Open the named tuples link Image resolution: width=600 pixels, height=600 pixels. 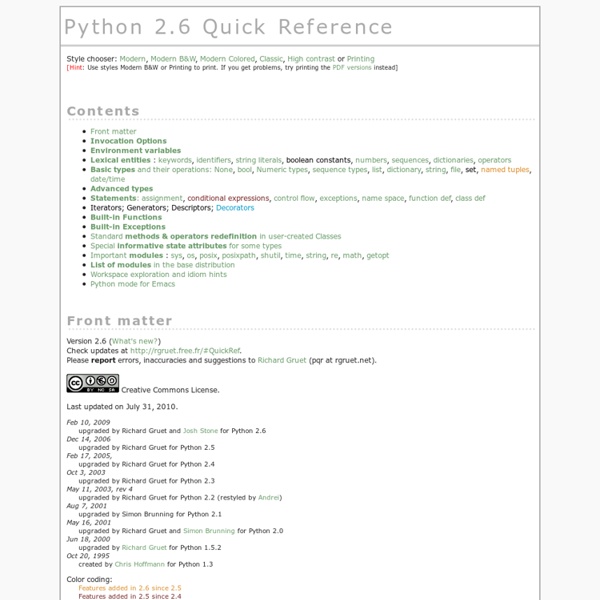coord(505,170)
